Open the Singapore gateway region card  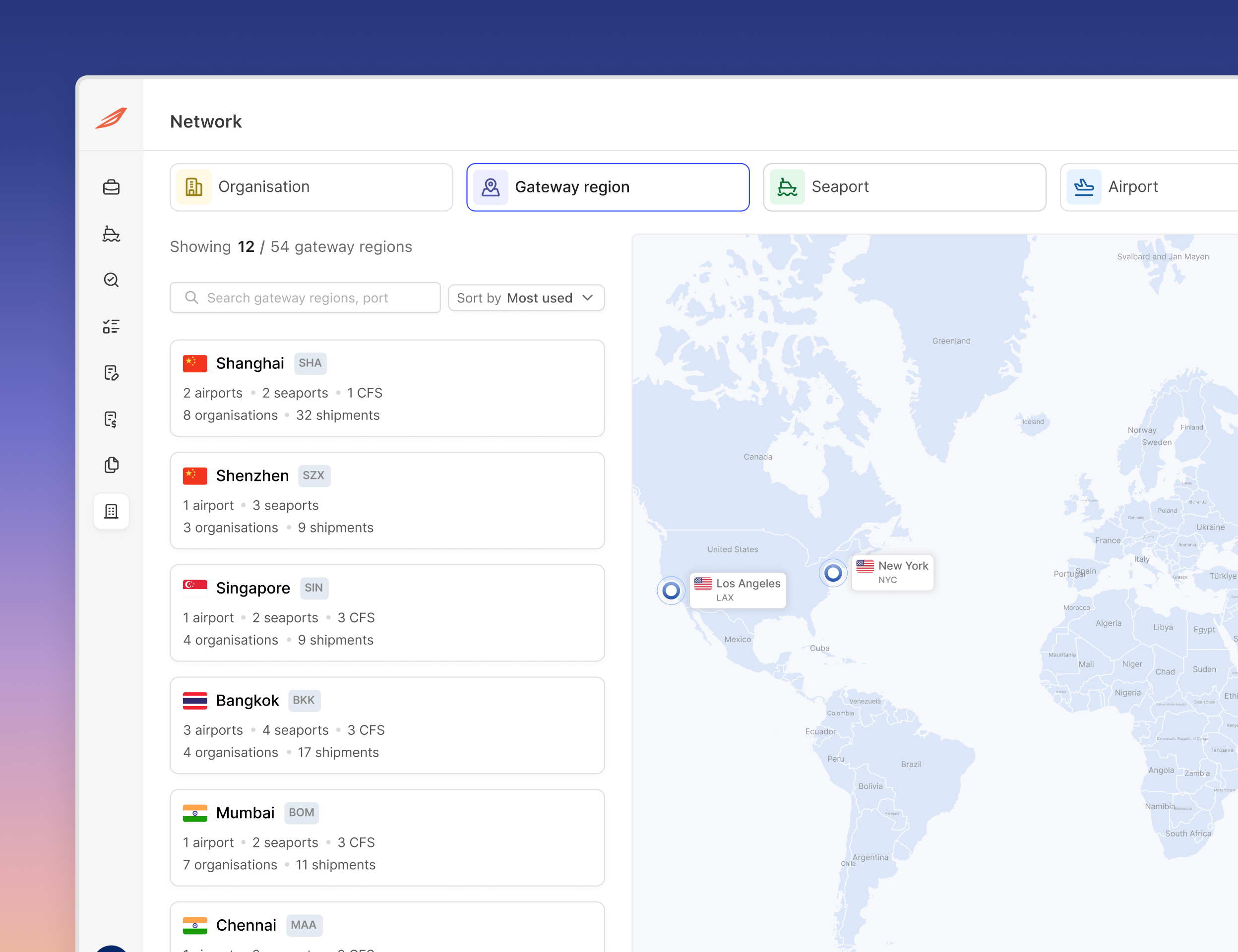coord(387,612)
